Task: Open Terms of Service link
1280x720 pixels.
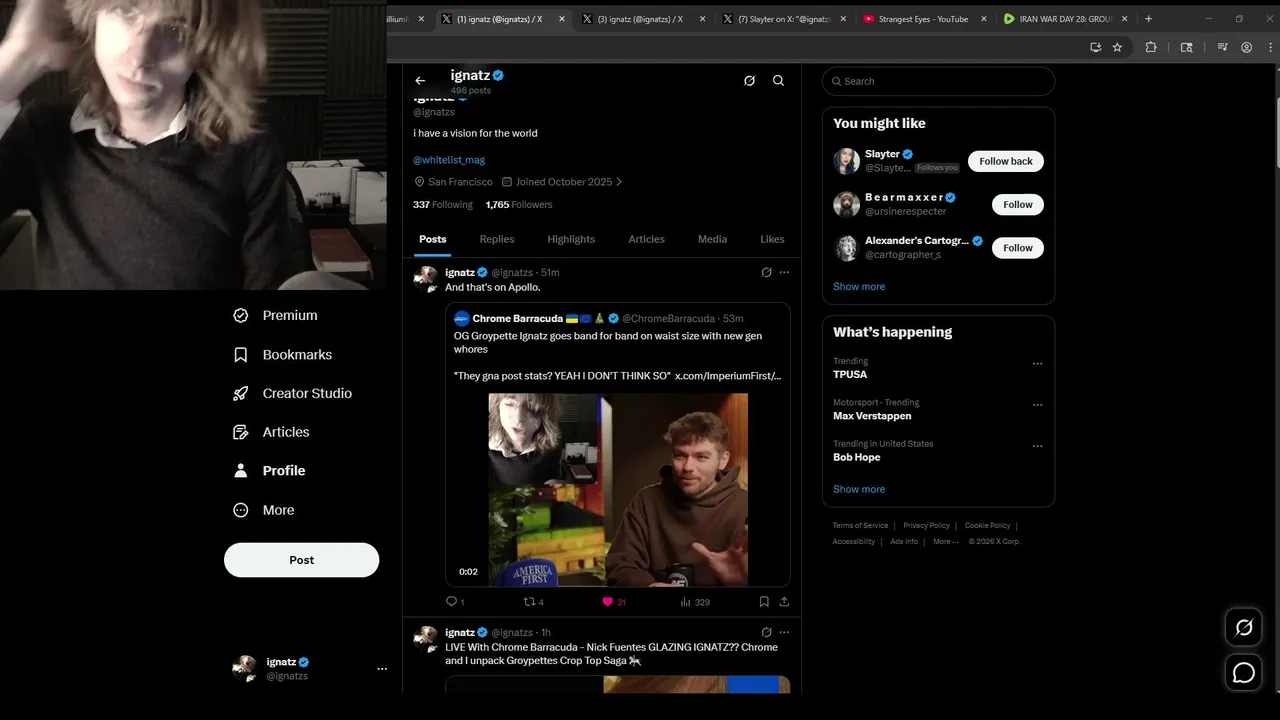Action: (x=860, y=526)
